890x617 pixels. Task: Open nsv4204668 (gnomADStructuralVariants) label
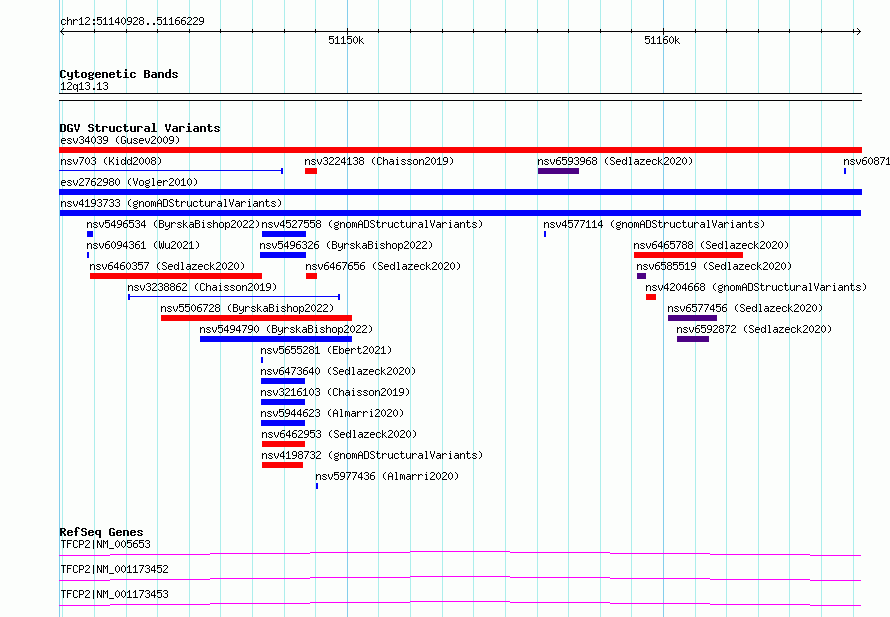(x=756, y=287)
